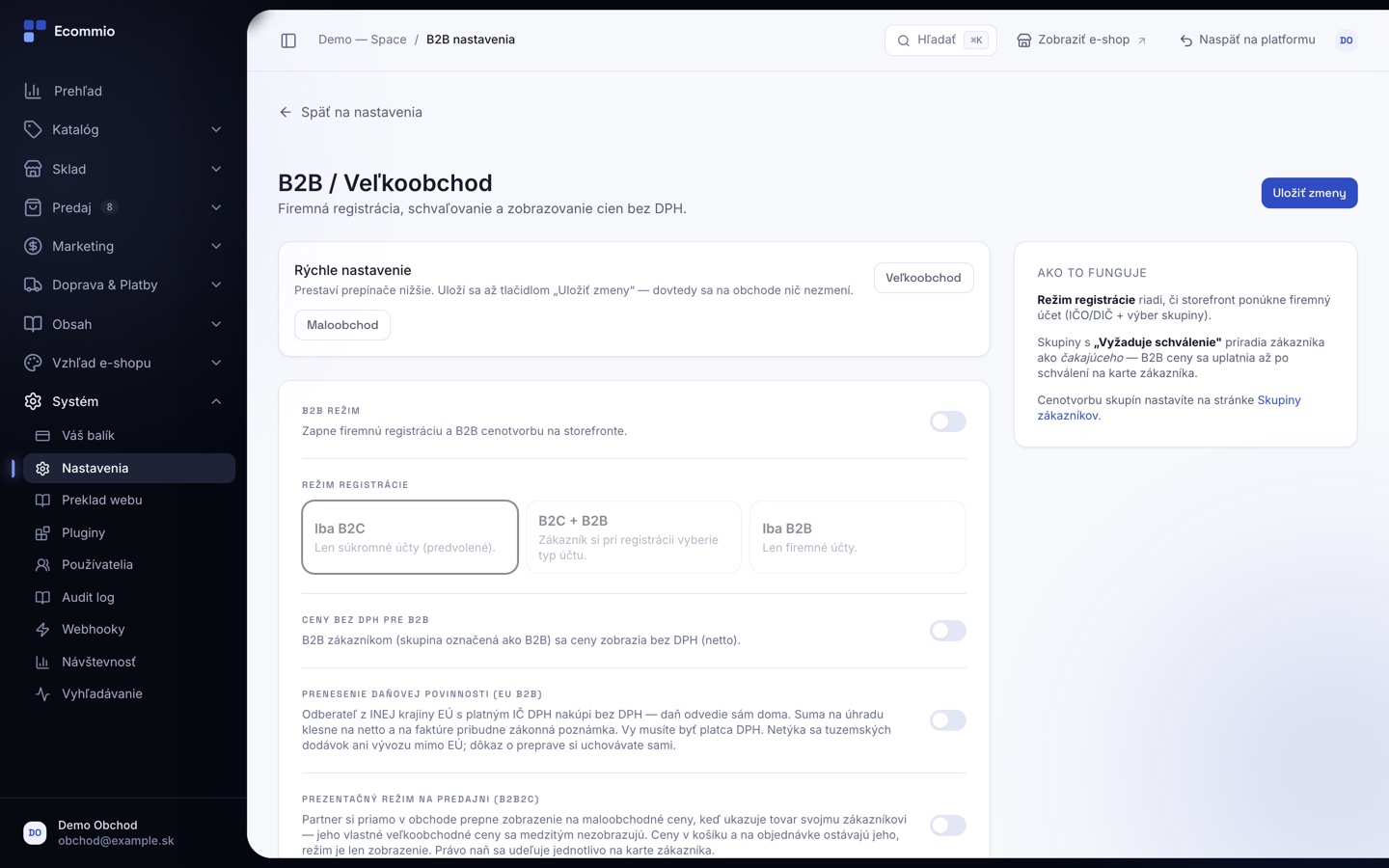Viewport: 1389px width, 868px height.
Task: Click the back arrow beside Späť na nastavenia
Action: [x=286, y=112]
